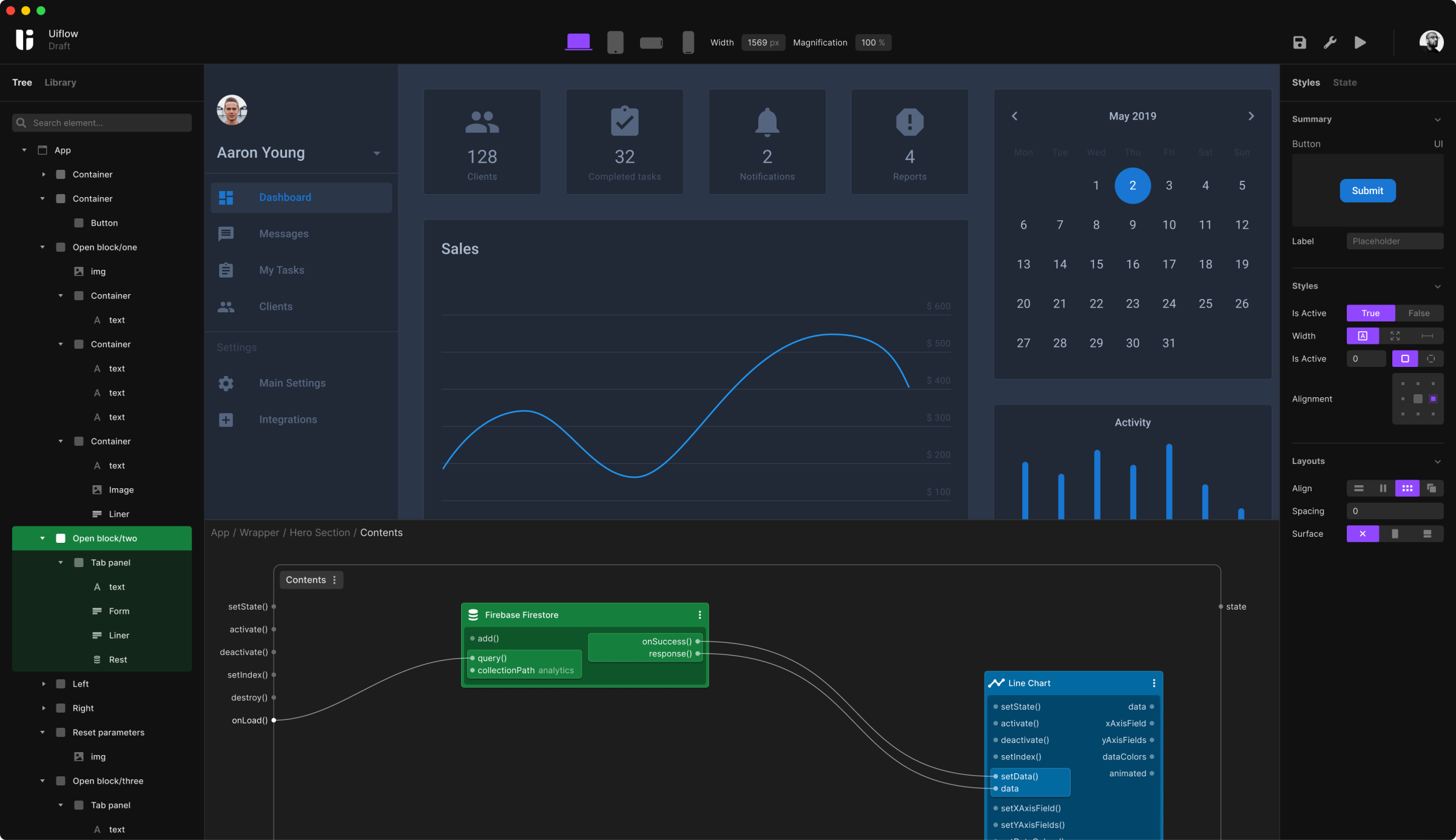The width and height of the screenshot is (1456, 840).
Task: Open the Aaron Young profile dropdown
Action: pos(377,153)
